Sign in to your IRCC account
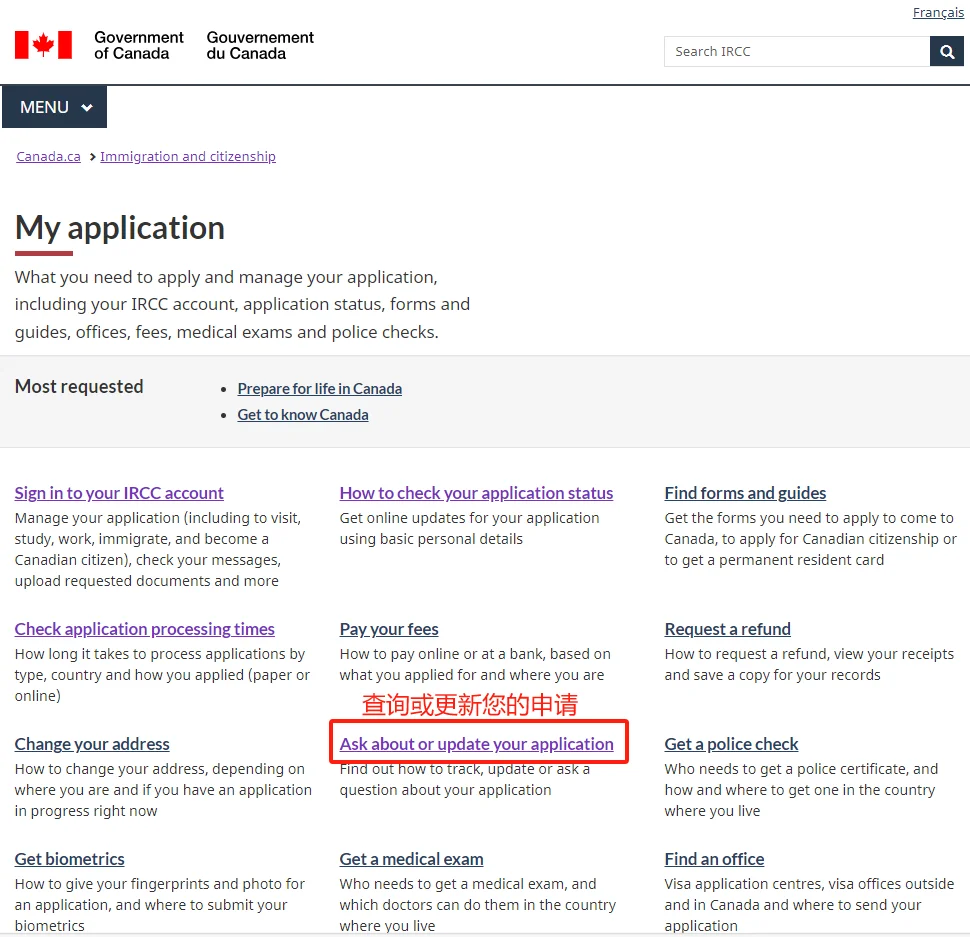Viewport: 970px width, 937px height. (x=119, y=492)
